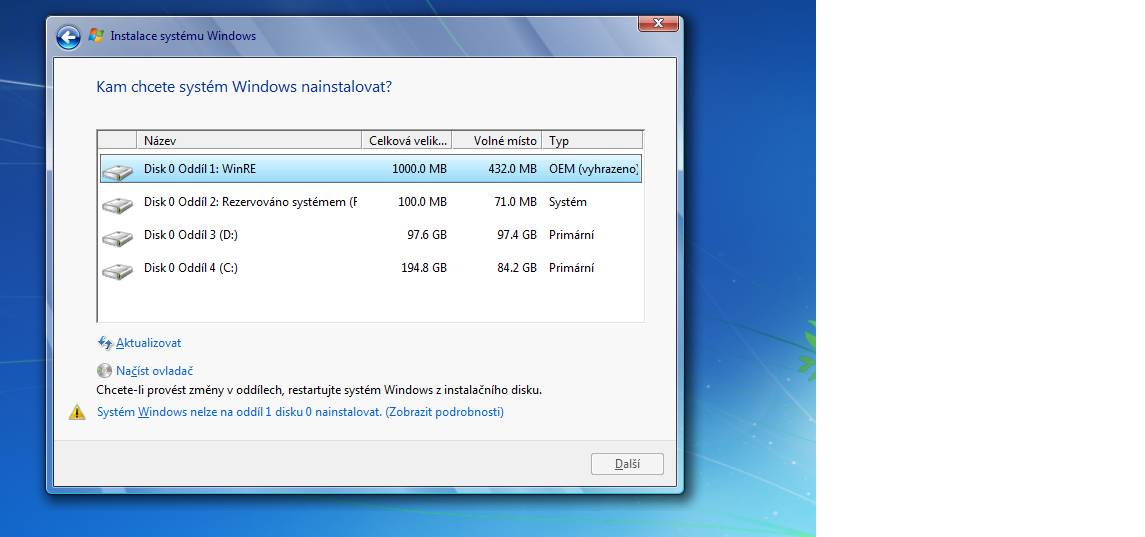The width and height of the screenshot is (1145, 537).
Task: Click the heading Kam chcete systém Windows nainstalovat
Action: coord(244,87)
